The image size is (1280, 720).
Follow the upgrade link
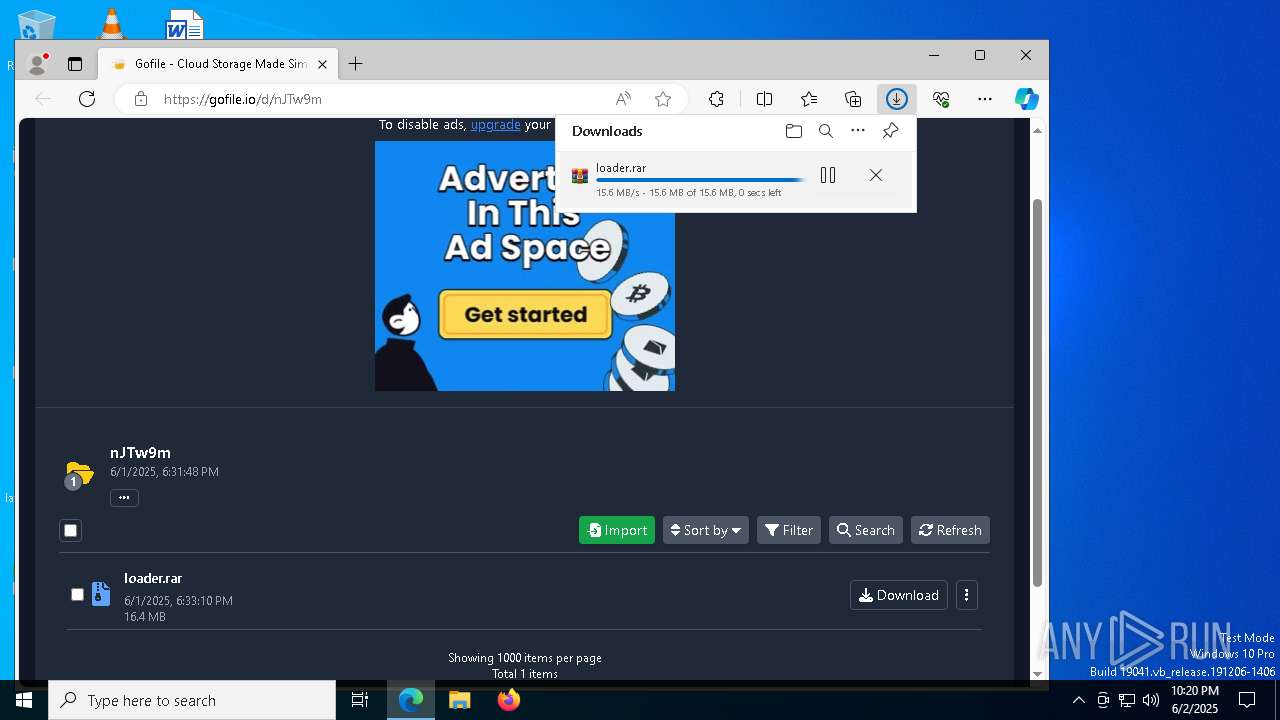(495, 125)
